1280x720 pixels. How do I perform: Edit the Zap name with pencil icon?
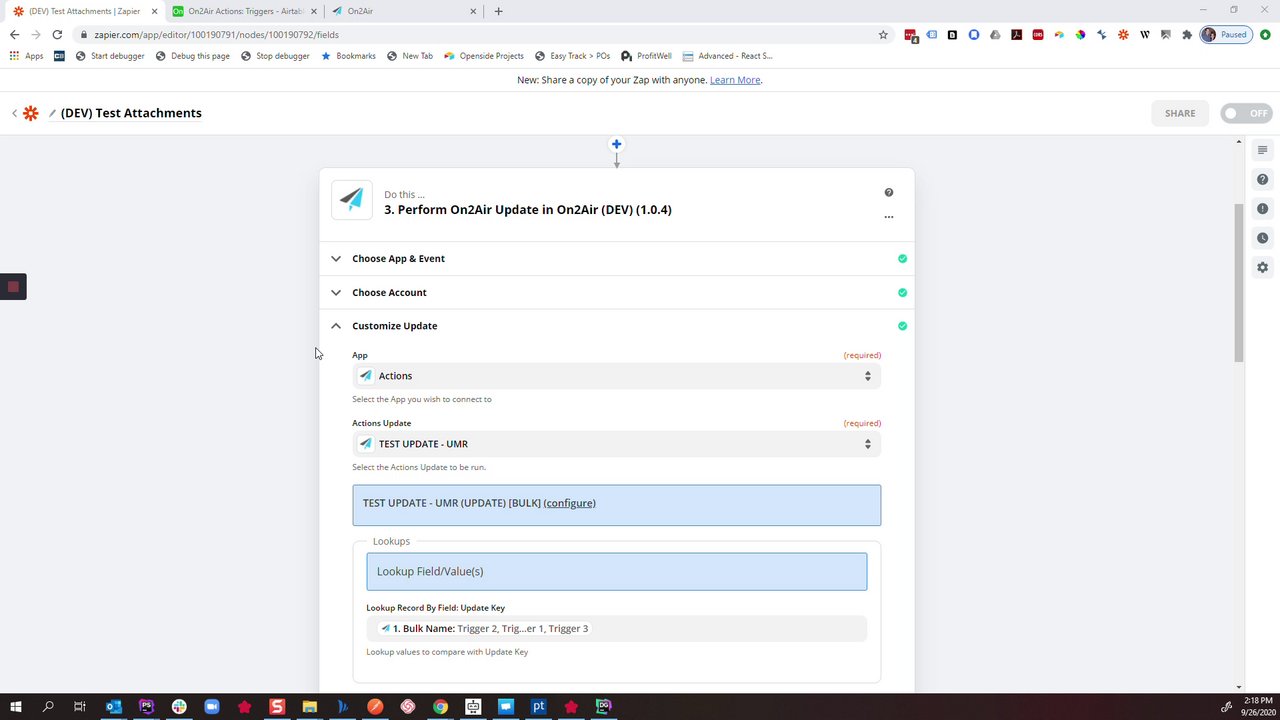click(52, 113)
